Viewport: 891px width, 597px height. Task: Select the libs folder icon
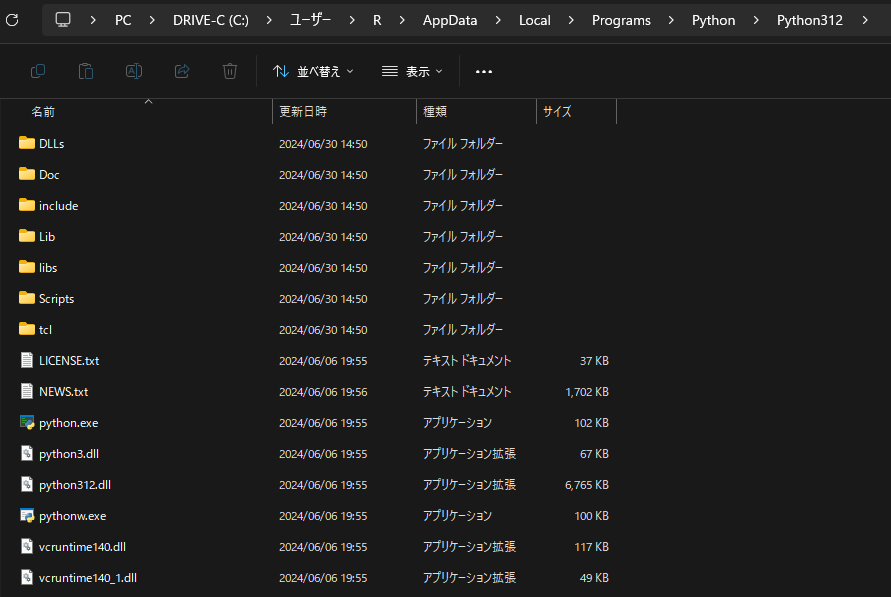27,267
